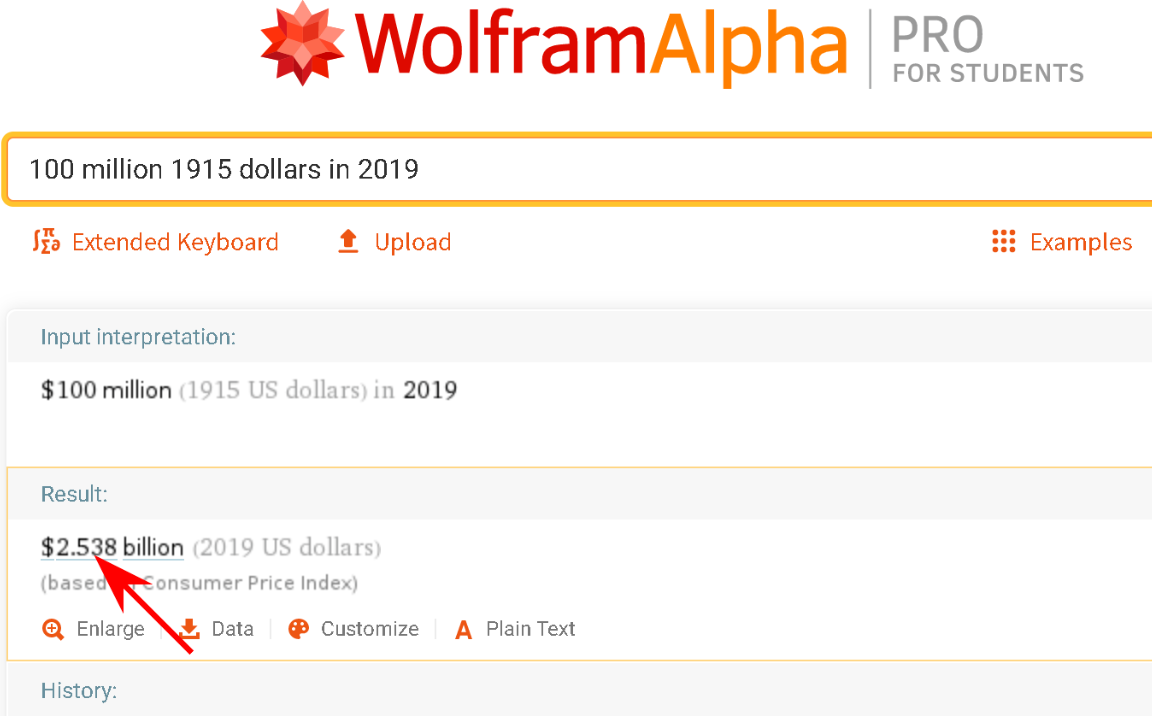This screenshot has height=716, width=1152.
Task: Click the bold '2019' in input interpretation
Action: pyautogui.click(x=430, y=390)
